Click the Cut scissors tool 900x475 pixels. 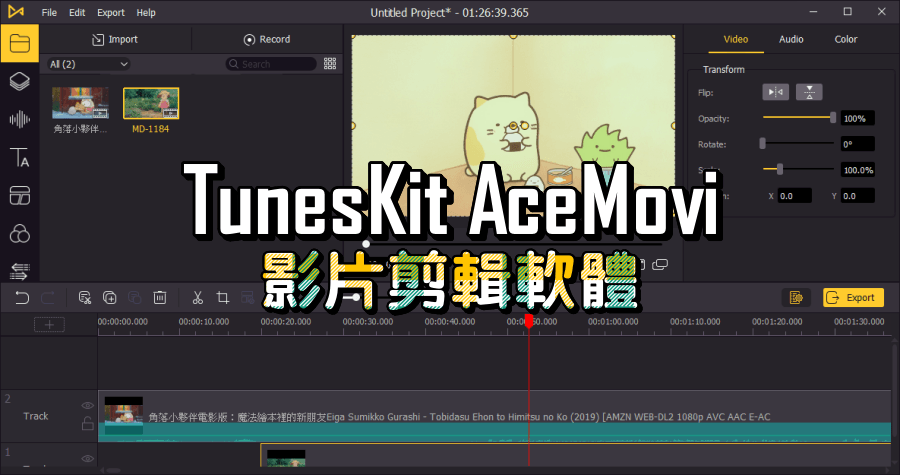197,297
